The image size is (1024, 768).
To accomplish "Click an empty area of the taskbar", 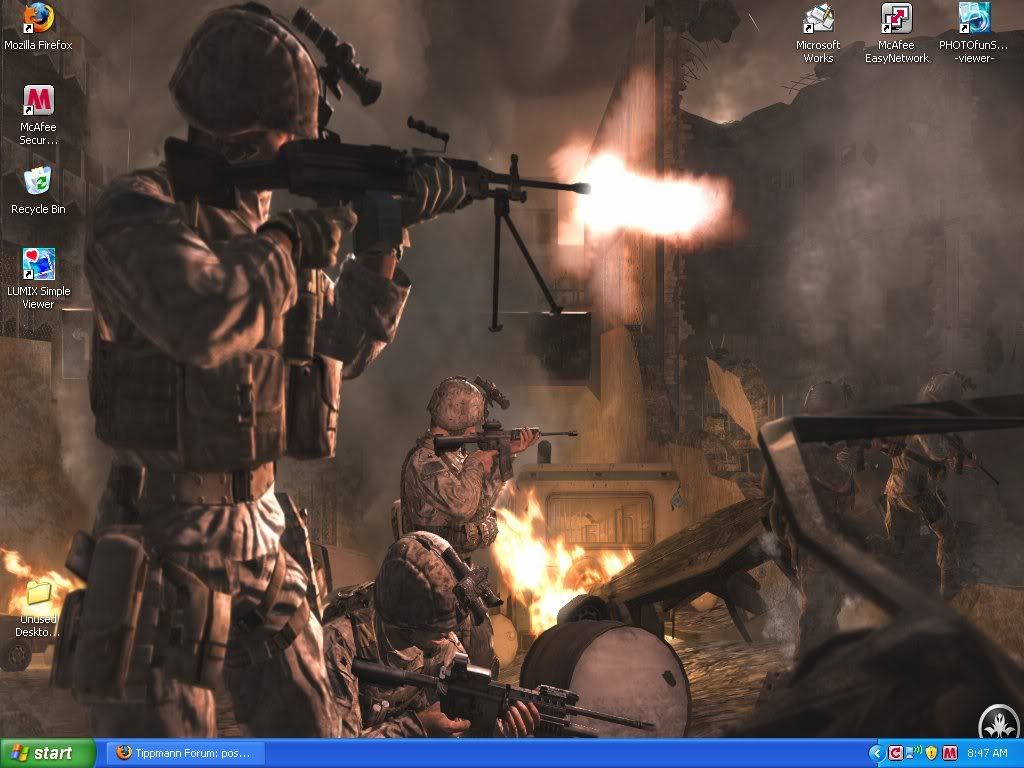I will pos(560,753).
